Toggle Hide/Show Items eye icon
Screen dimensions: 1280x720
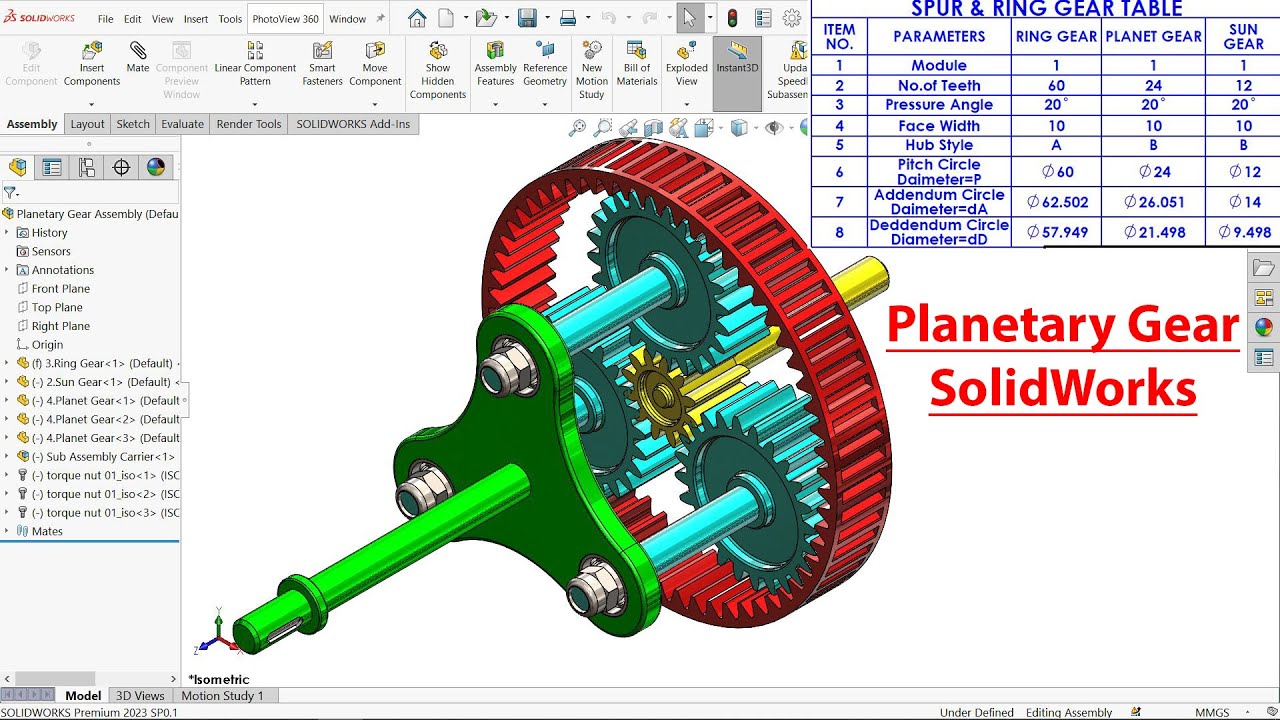pos(772,127)
